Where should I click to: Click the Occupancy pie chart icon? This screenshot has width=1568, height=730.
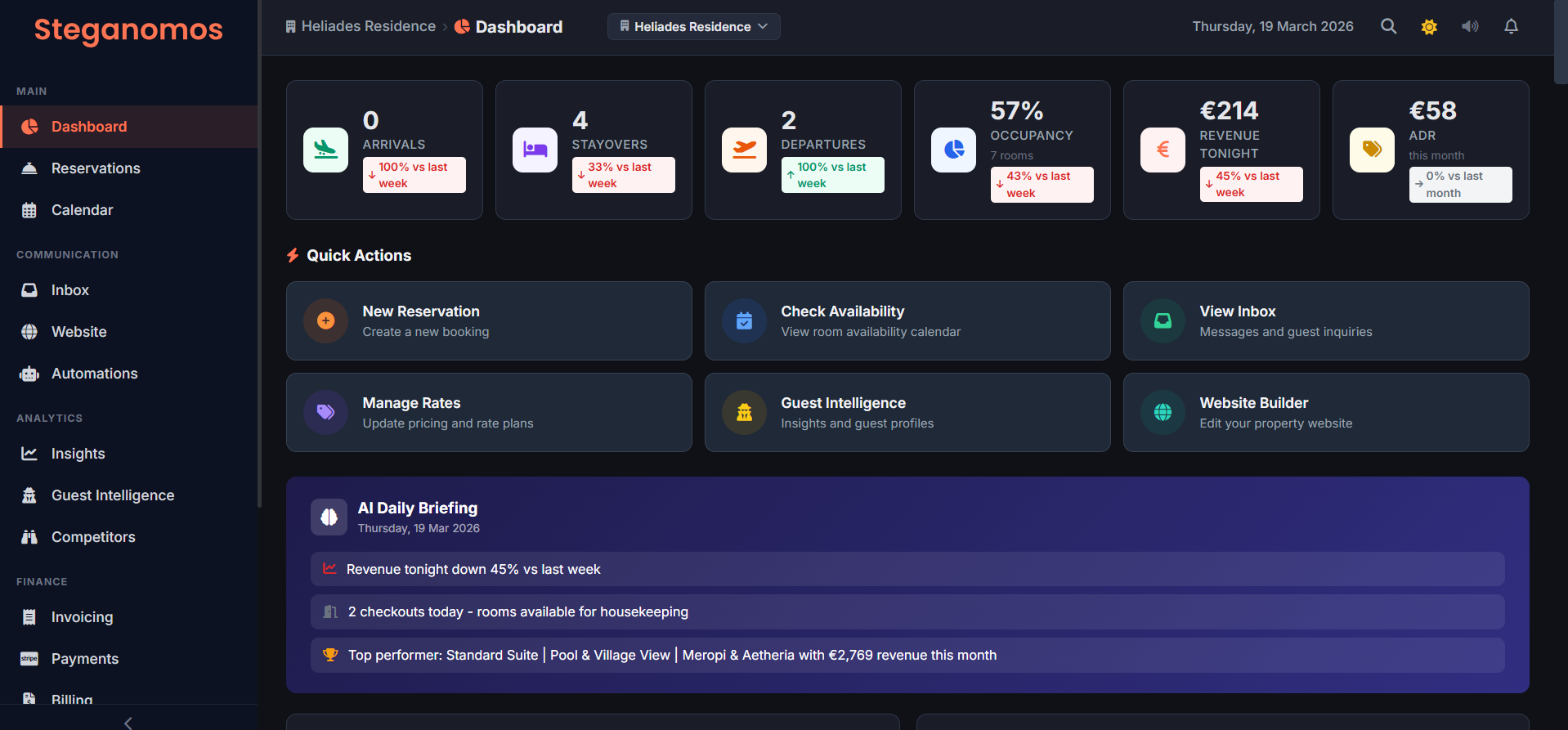pos(953,150)
